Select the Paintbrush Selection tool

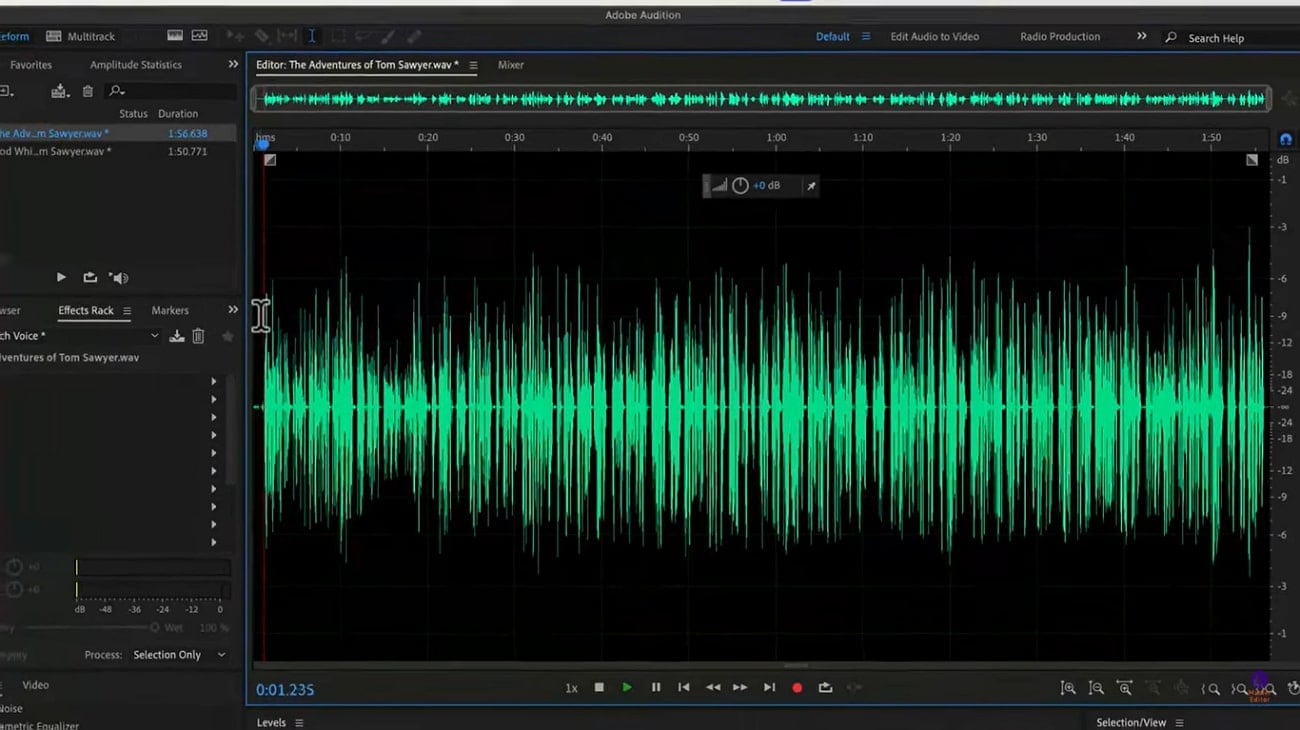tap(387, 36)
